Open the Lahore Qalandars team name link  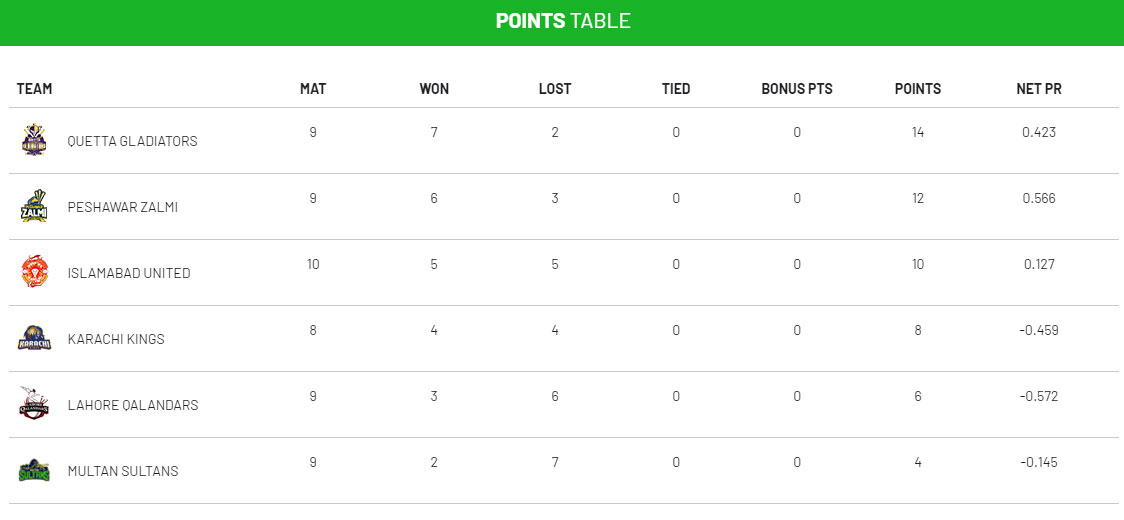pos(132,405)
